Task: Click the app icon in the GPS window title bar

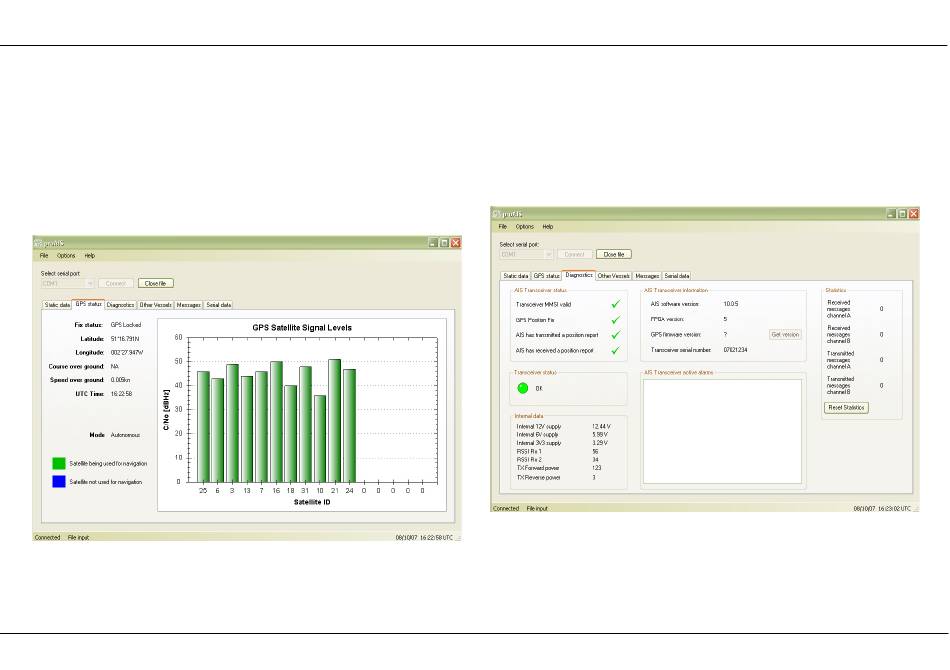Action: pyautogui.click(x=39, y=243)
